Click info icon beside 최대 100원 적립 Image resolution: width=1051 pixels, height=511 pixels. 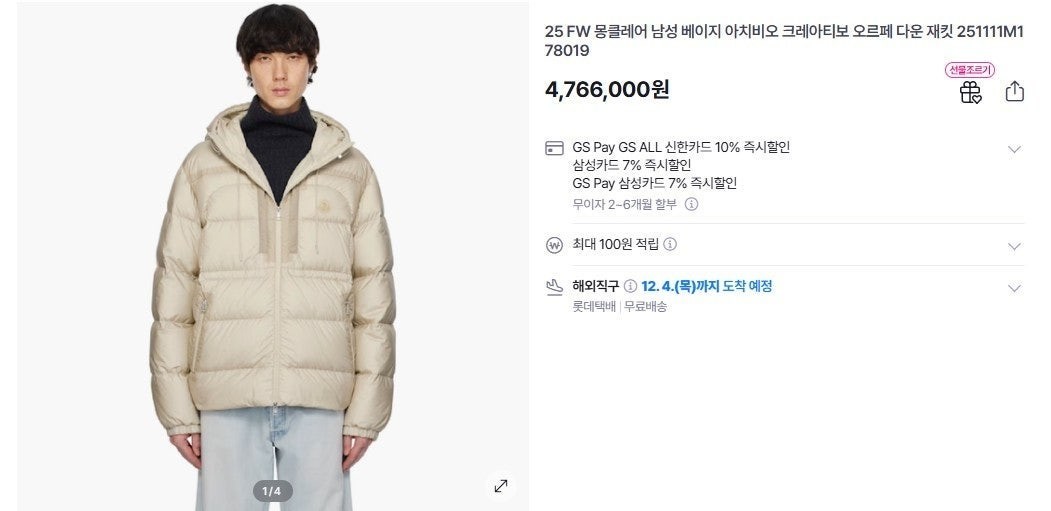(x=670, y=244)
